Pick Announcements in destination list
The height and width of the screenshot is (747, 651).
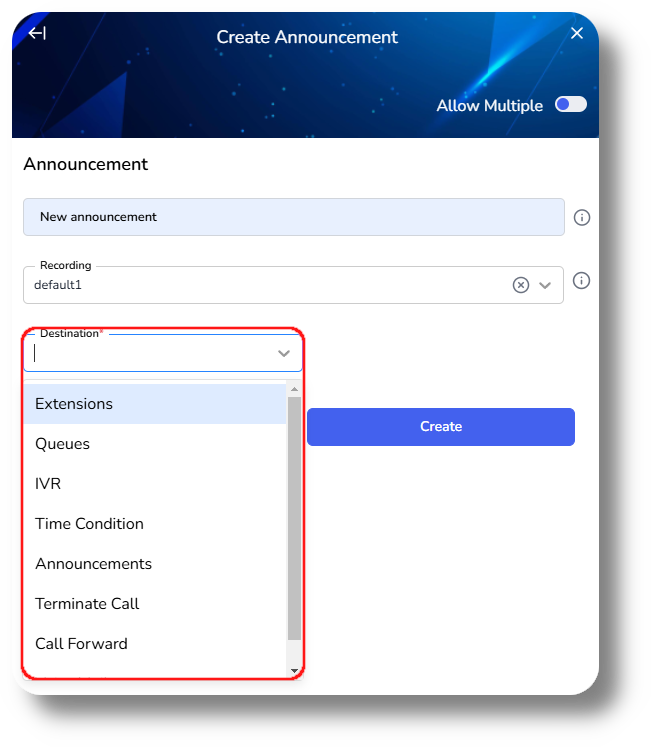(155, 564)
